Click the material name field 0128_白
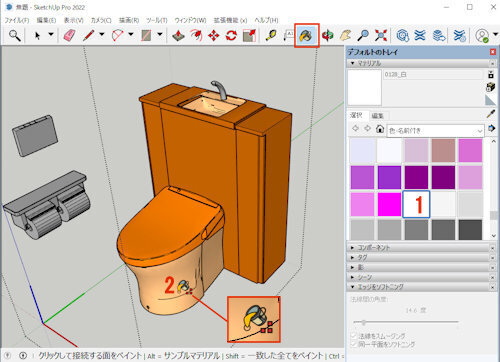Screen dimensions: 500x362 433,75
